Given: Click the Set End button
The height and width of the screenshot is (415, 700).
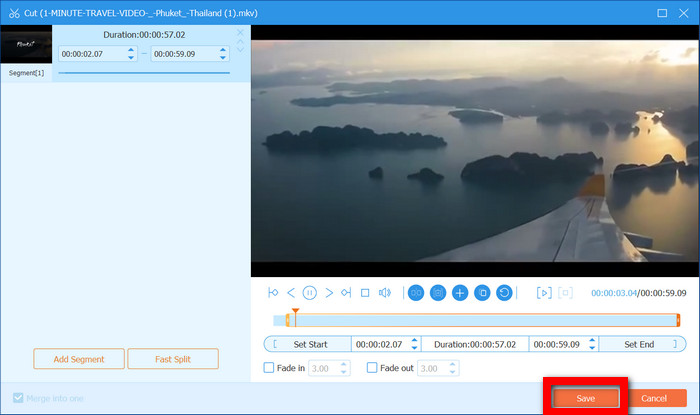Looking at the screenshot, I should point(642,344).
